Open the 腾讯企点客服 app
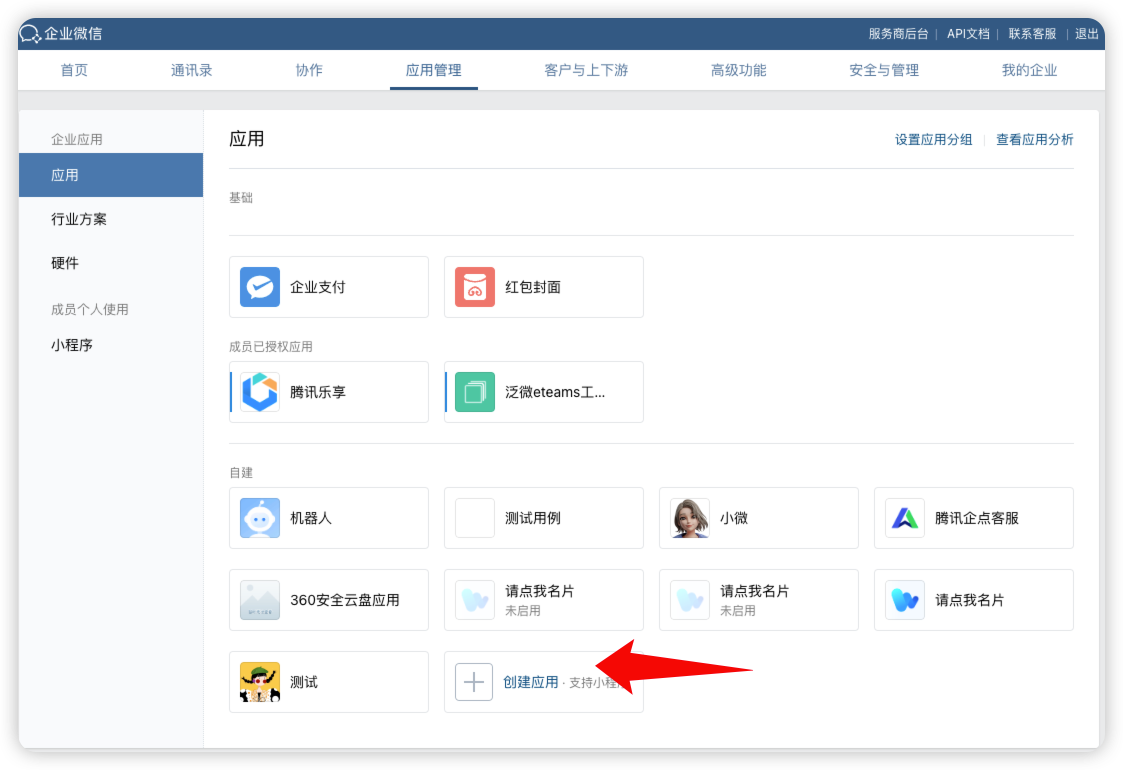This screenshot has width=1123, height=770. (x=973, y=518)
